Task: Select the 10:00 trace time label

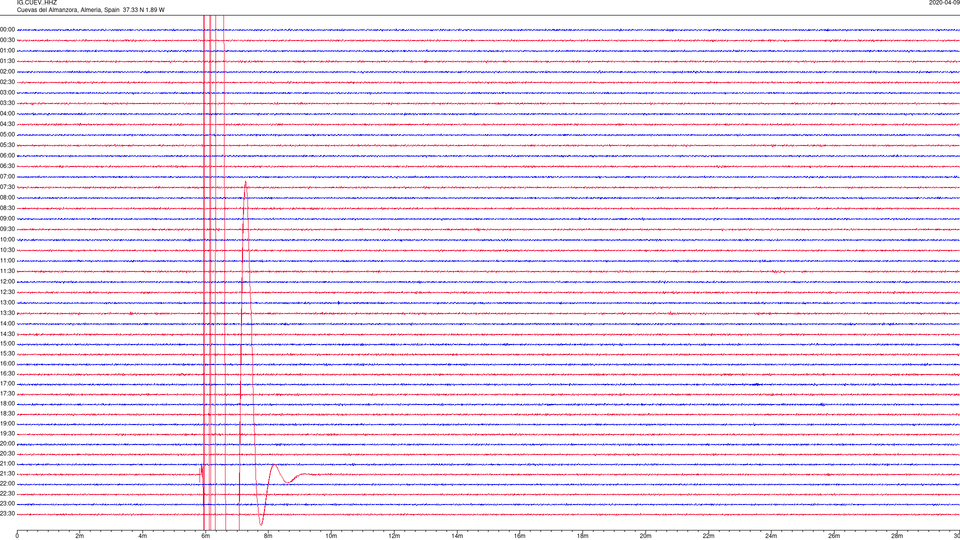Action: tap(7, 239)
